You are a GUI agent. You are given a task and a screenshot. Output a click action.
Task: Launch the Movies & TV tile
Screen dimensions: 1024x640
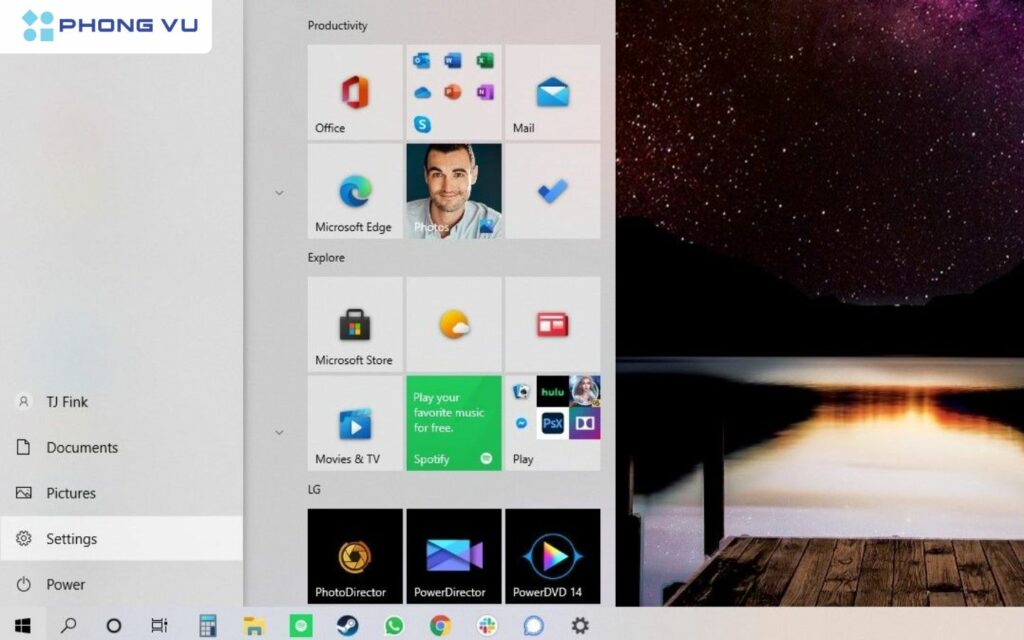[355, 423]
